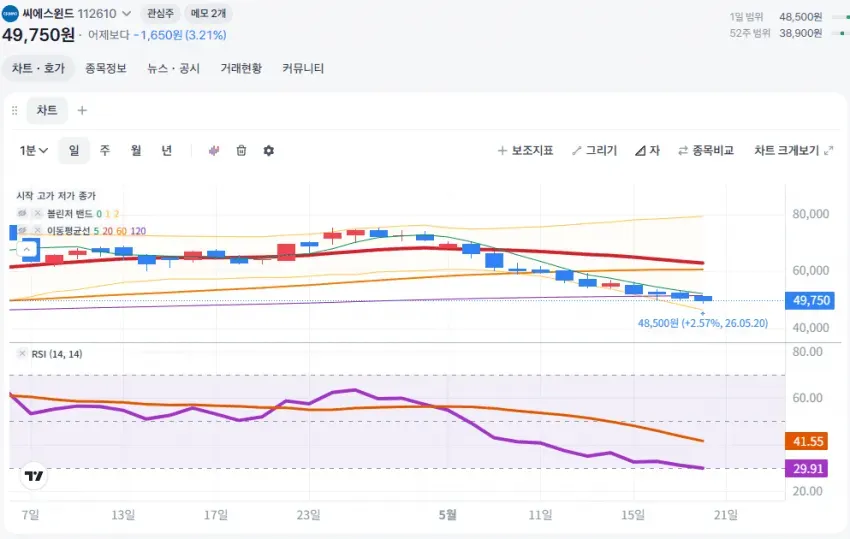
Task: Open the 커뮤니티 tab
Action: pyautogui.click(x=302, y=68)
